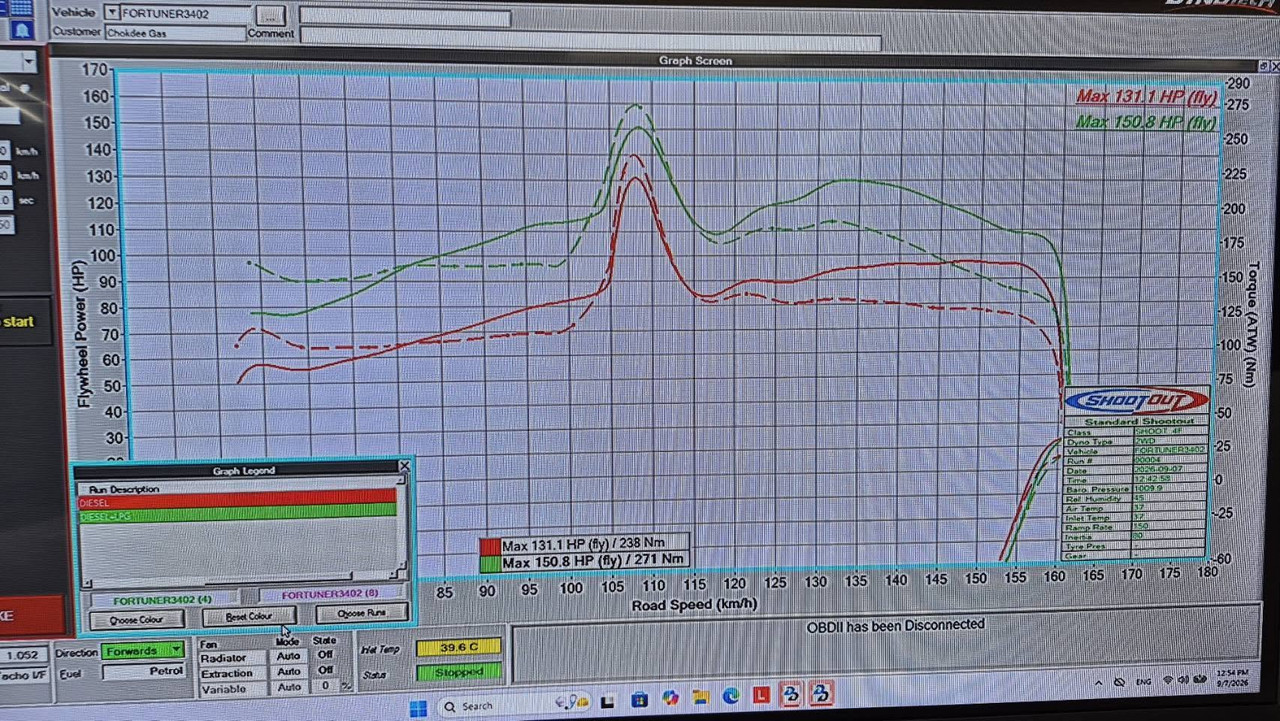Viewport: 1280px width, 721px height.
Task: Open Task View from taskbar
Action: click(x=606, y=702)
